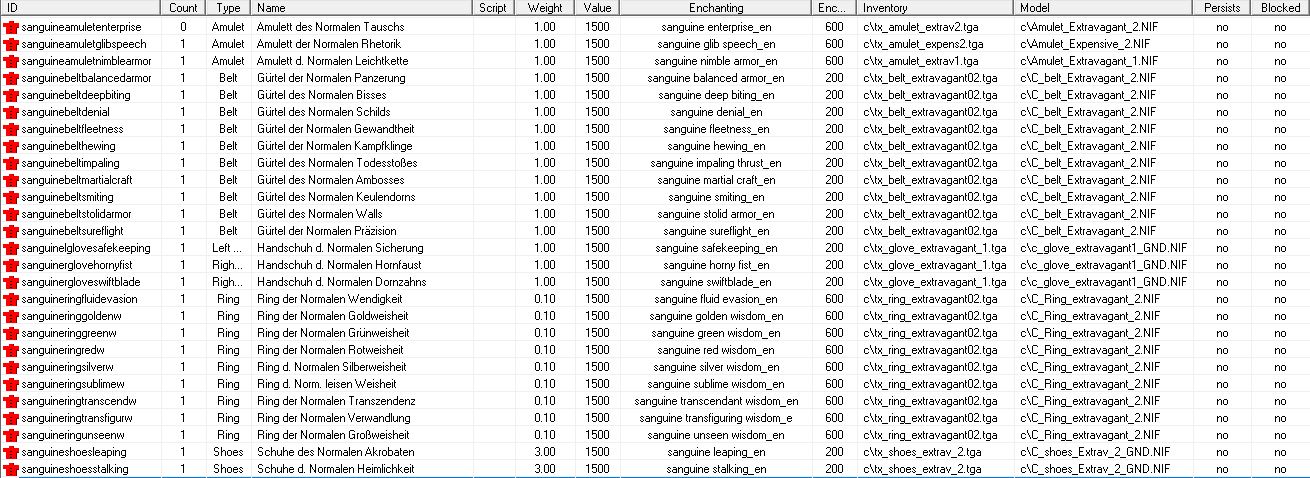The image size is (1310, 478).
Task: Select the sanguineringsublimew row icon
Action: [11, 384]
